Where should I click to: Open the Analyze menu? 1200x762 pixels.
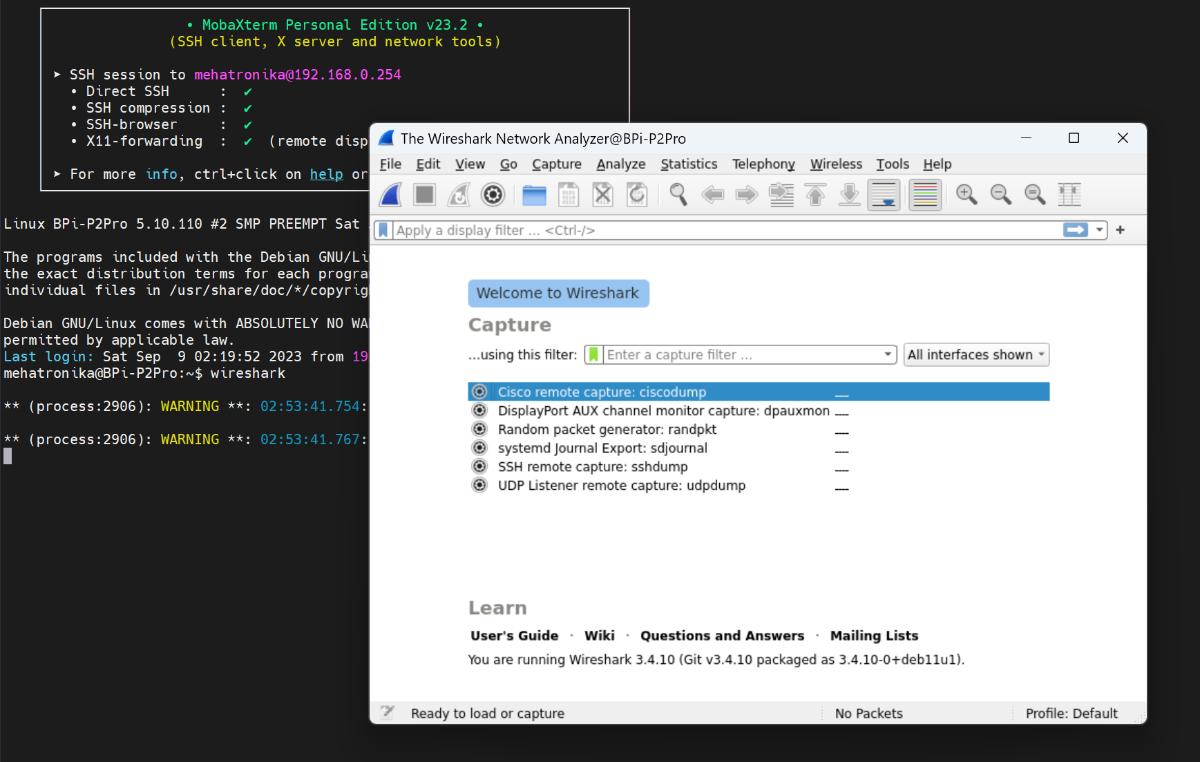pyautogui.click(x=620, y=164)
